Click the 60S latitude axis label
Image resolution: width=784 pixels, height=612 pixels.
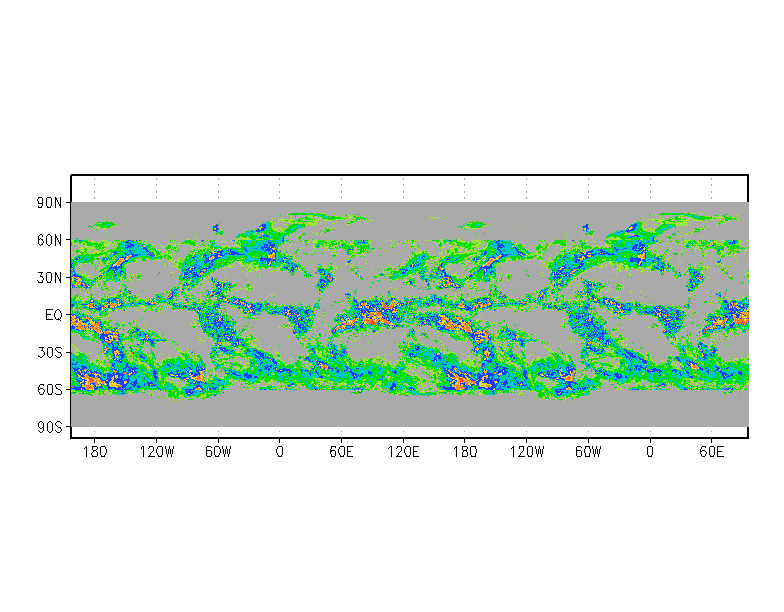50,390
